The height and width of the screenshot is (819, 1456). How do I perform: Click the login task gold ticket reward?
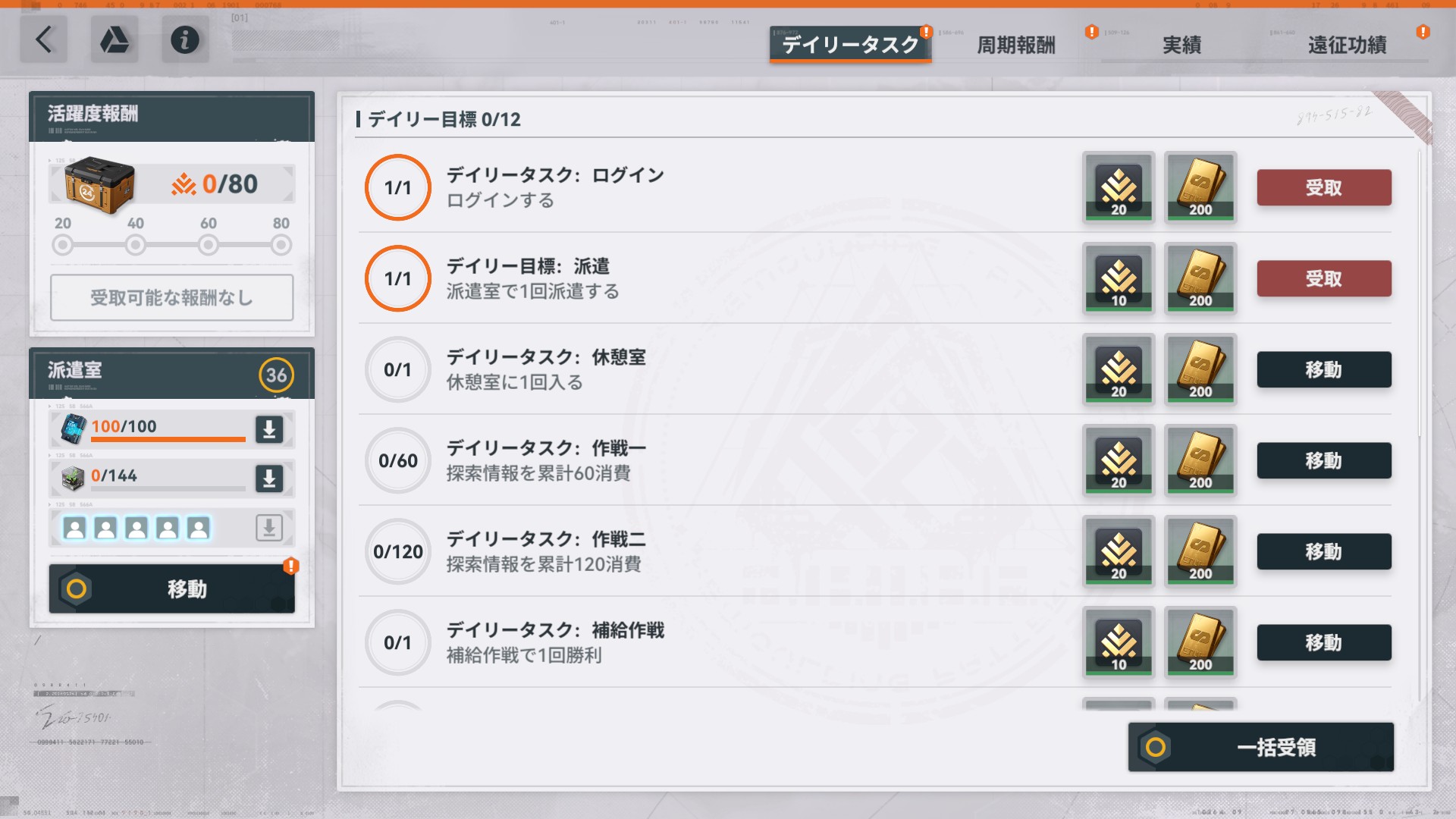click(1200, 187)
